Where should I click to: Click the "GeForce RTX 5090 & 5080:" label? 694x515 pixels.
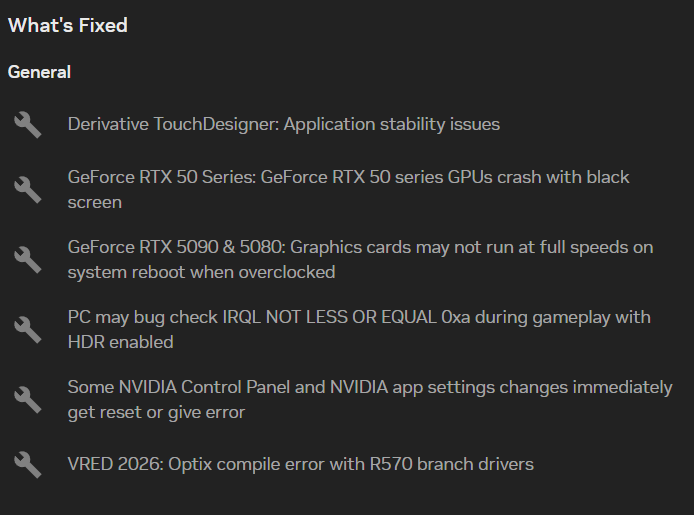pyautogui.click(x=177, y=247)
